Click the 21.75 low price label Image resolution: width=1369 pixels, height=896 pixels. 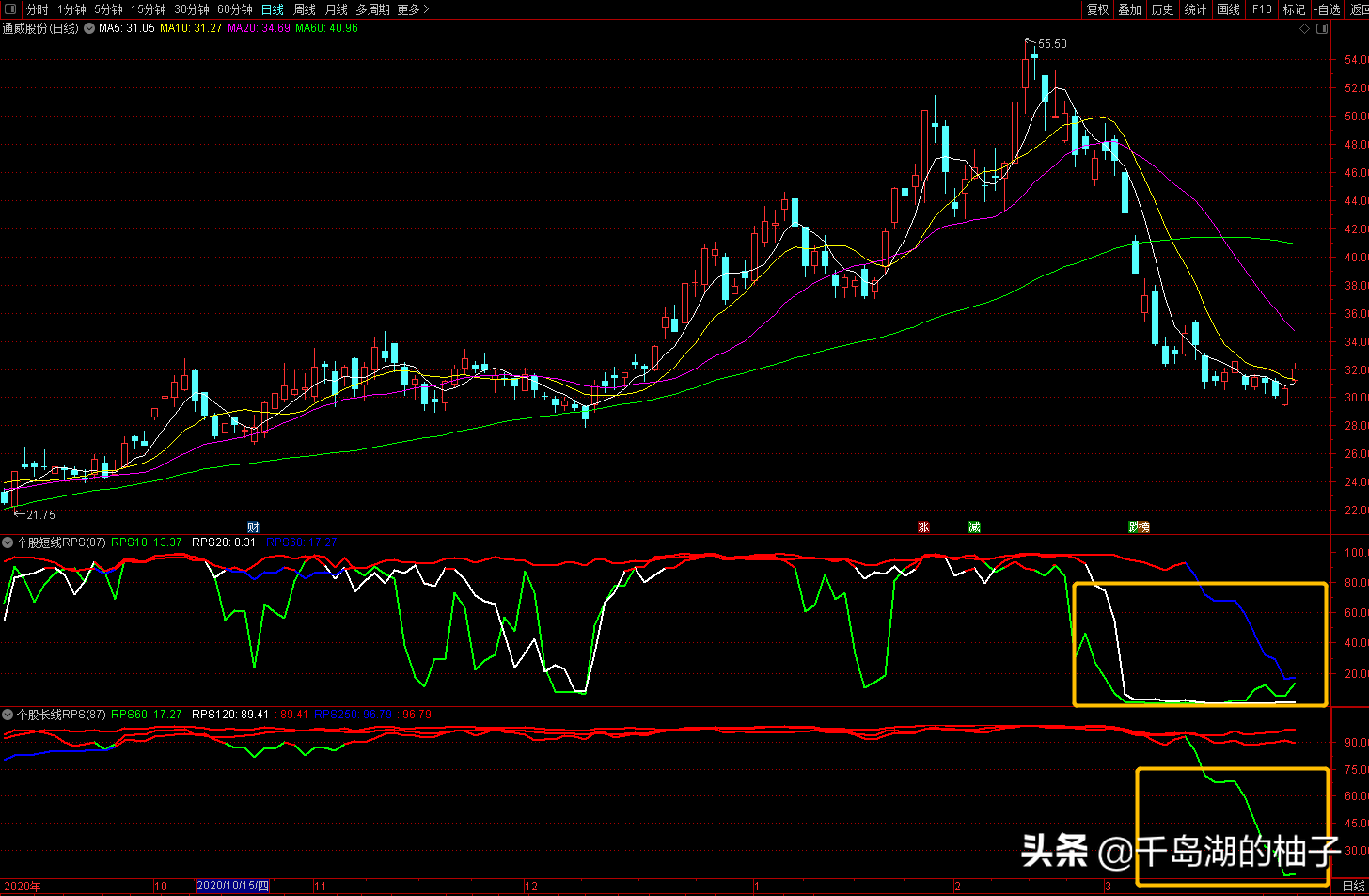tap(40, 515)
